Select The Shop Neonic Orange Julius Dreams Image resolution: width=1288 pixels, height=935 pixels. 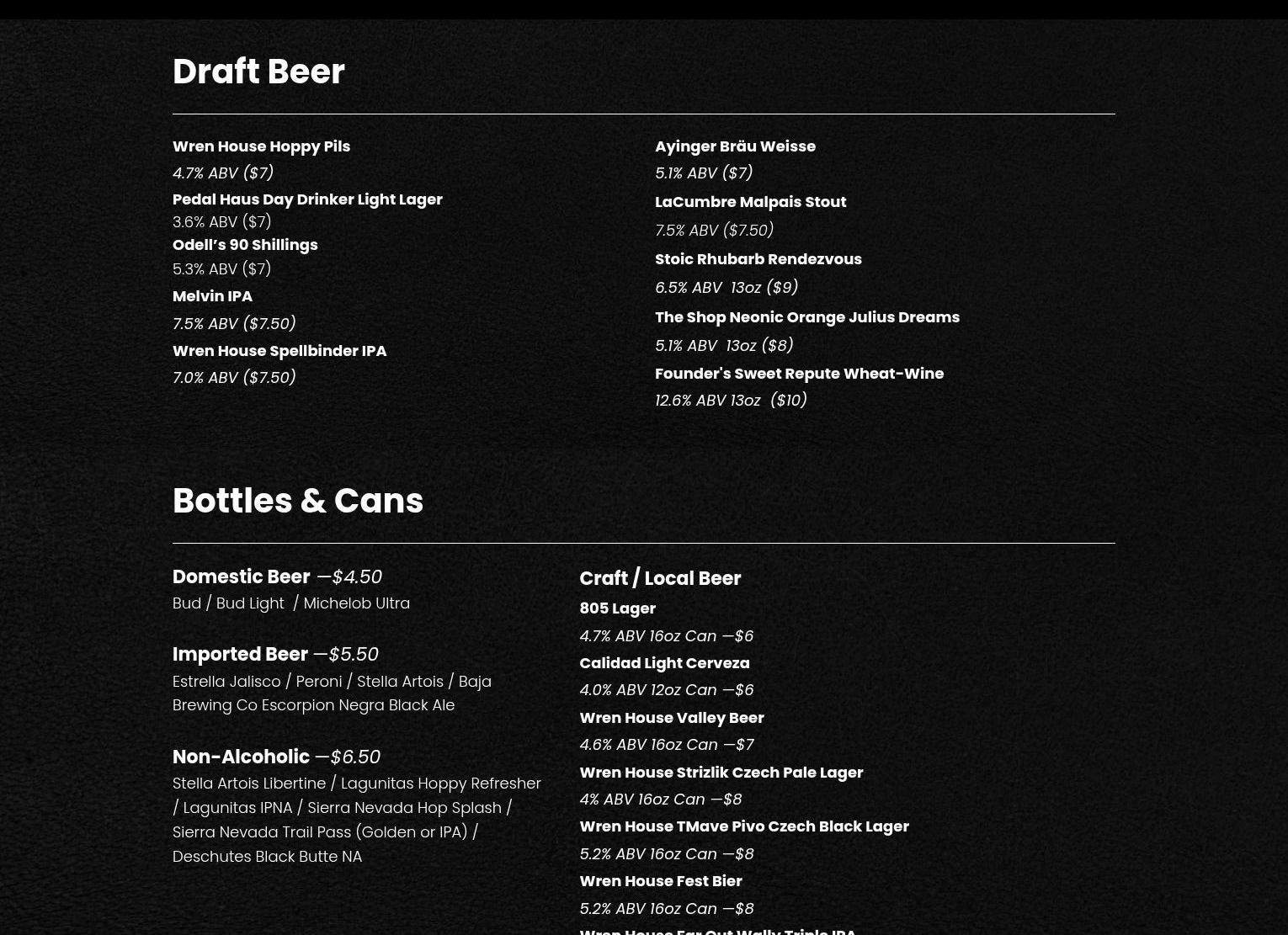click(x=806, y=317)
